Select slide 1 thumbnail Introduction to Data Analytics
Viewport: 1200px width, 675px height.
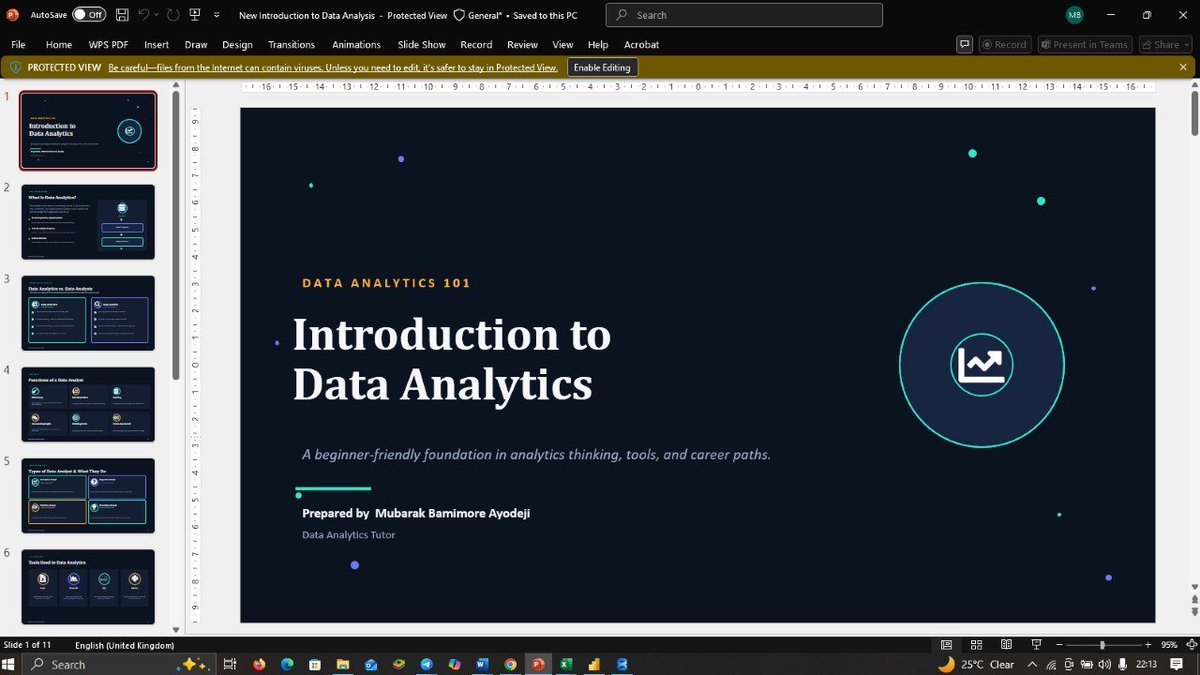tap(88, 131)
